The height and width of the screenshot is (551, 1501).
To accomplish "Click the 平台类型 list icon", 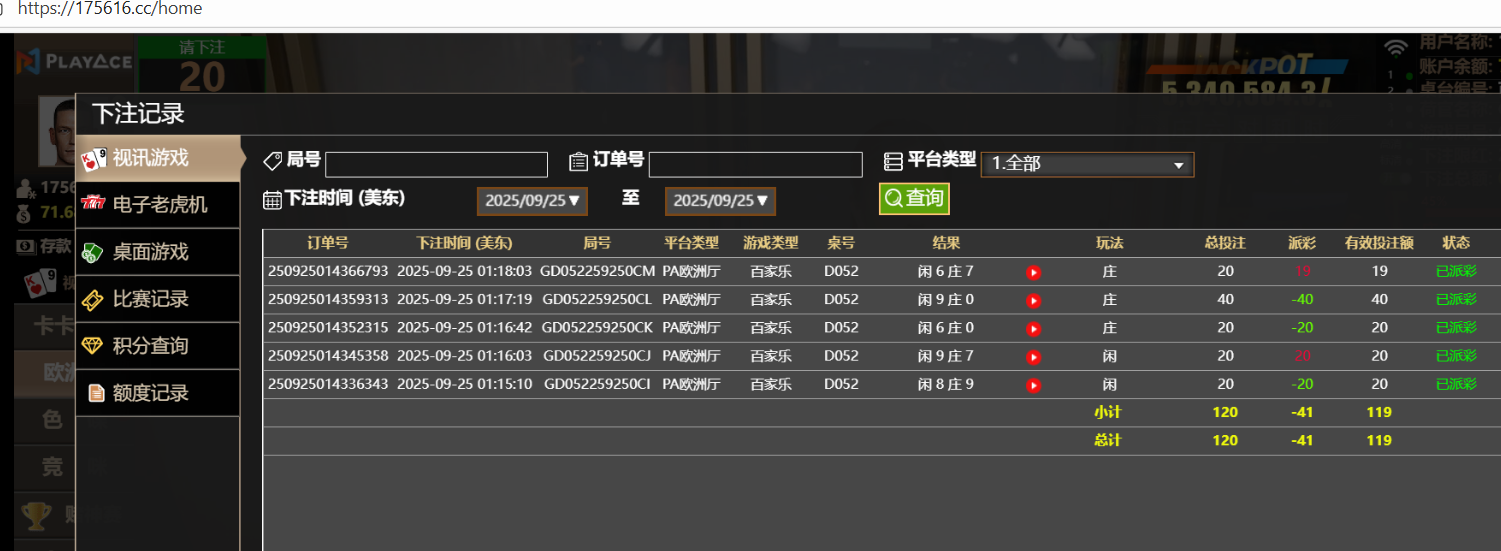I will (x=893, y=161).
